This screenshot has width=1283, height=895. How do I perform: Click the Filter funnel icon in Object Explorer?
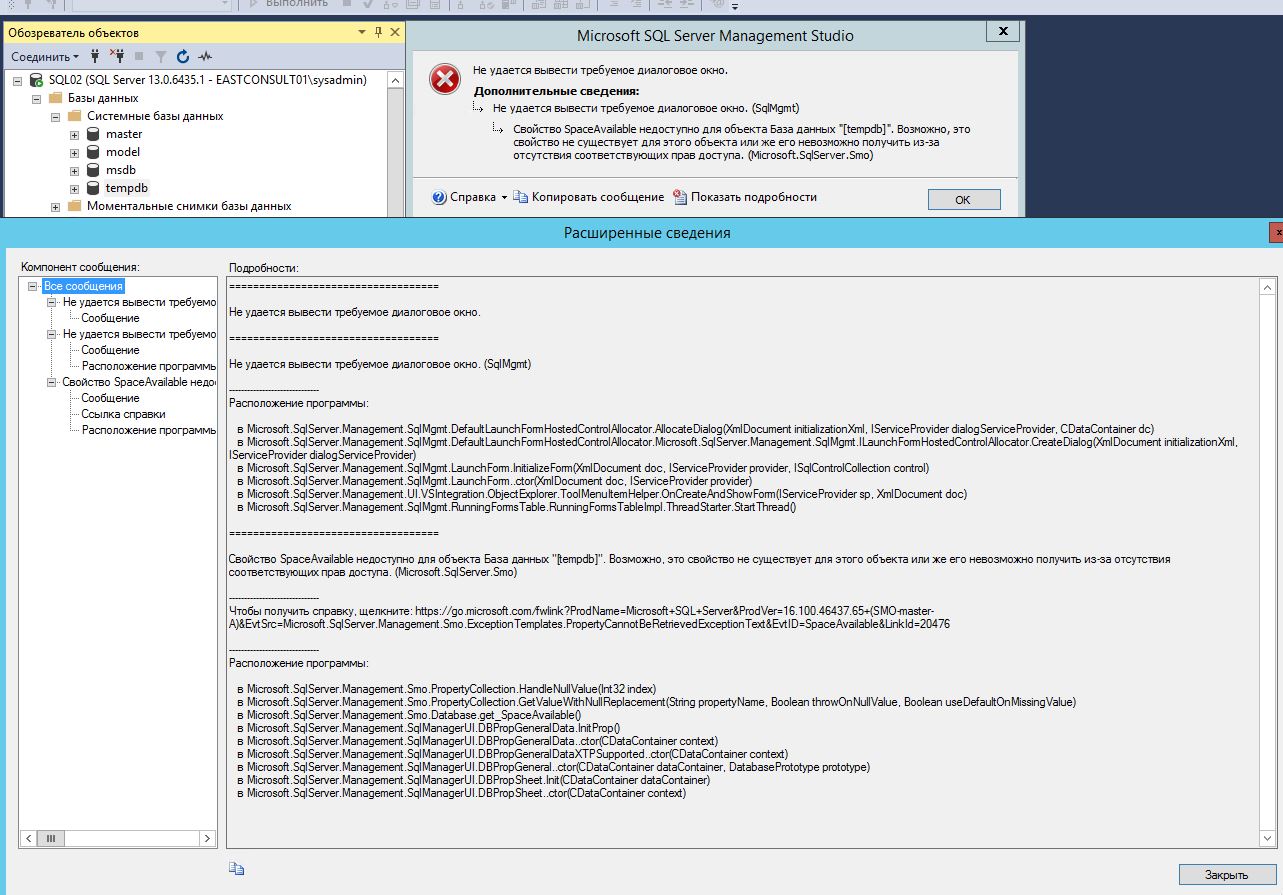(x=160, y=57)
